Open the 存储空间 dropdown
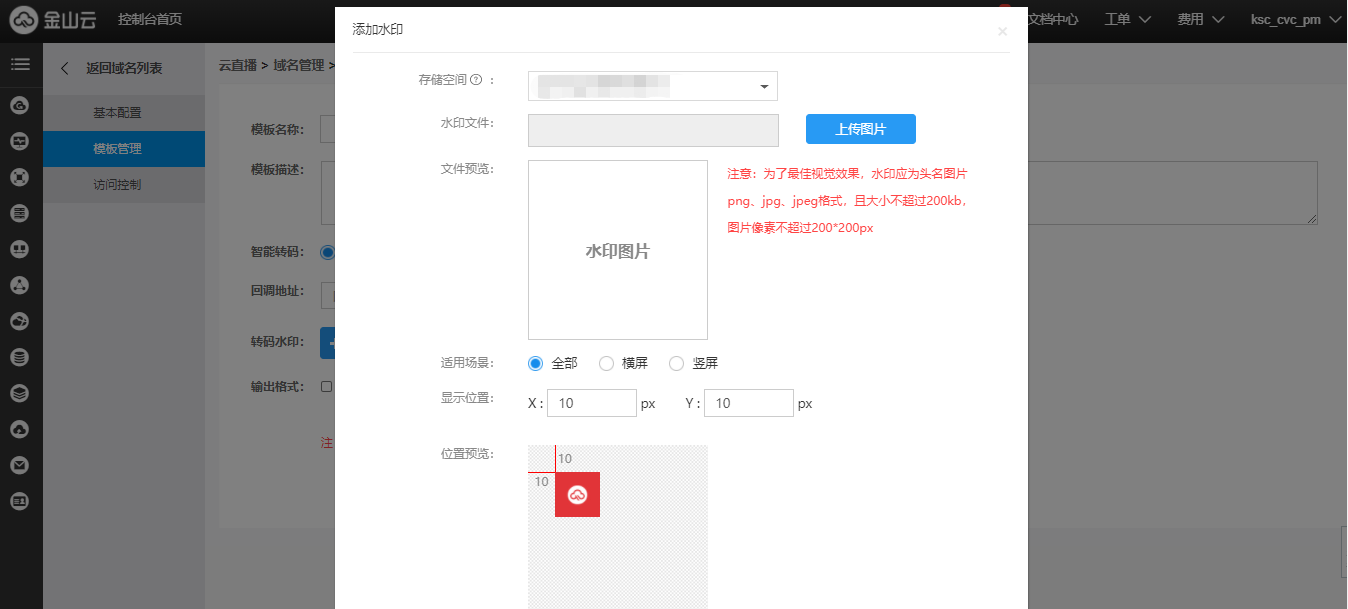This screenshot has height=609, width=1348. coord(653,86)
